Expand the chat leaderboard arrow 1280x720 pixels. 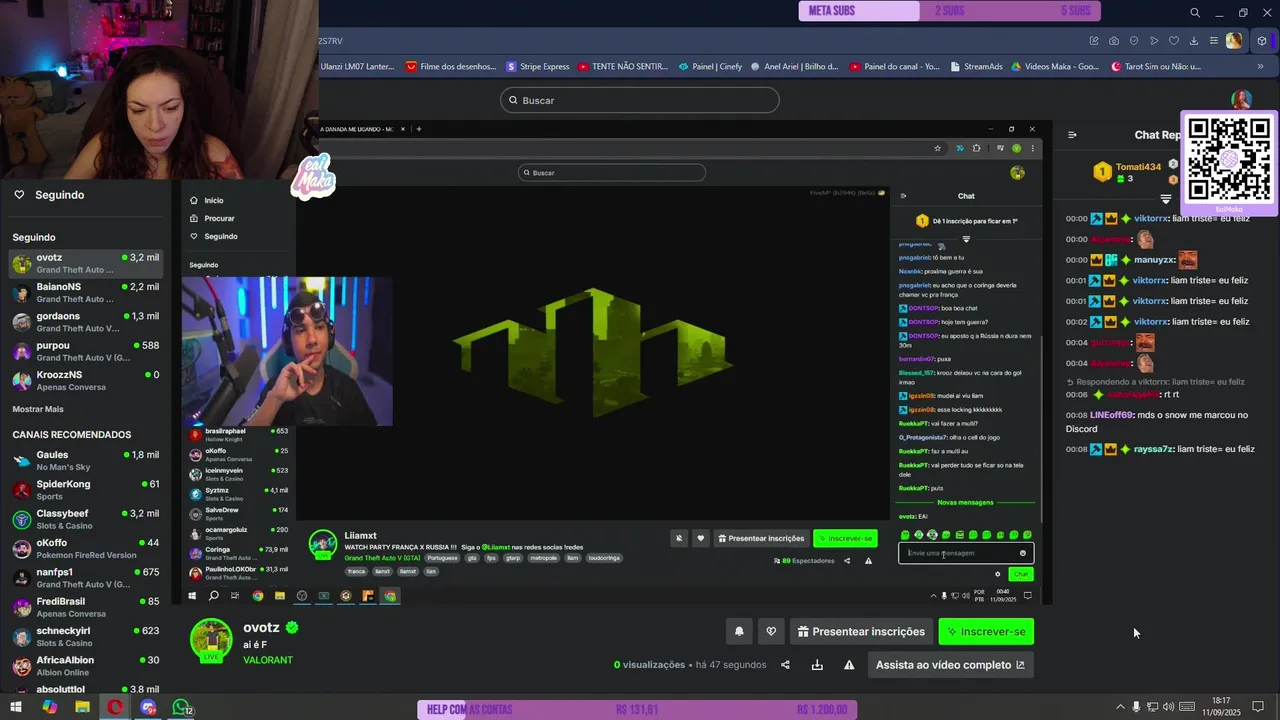(1165, 199)
